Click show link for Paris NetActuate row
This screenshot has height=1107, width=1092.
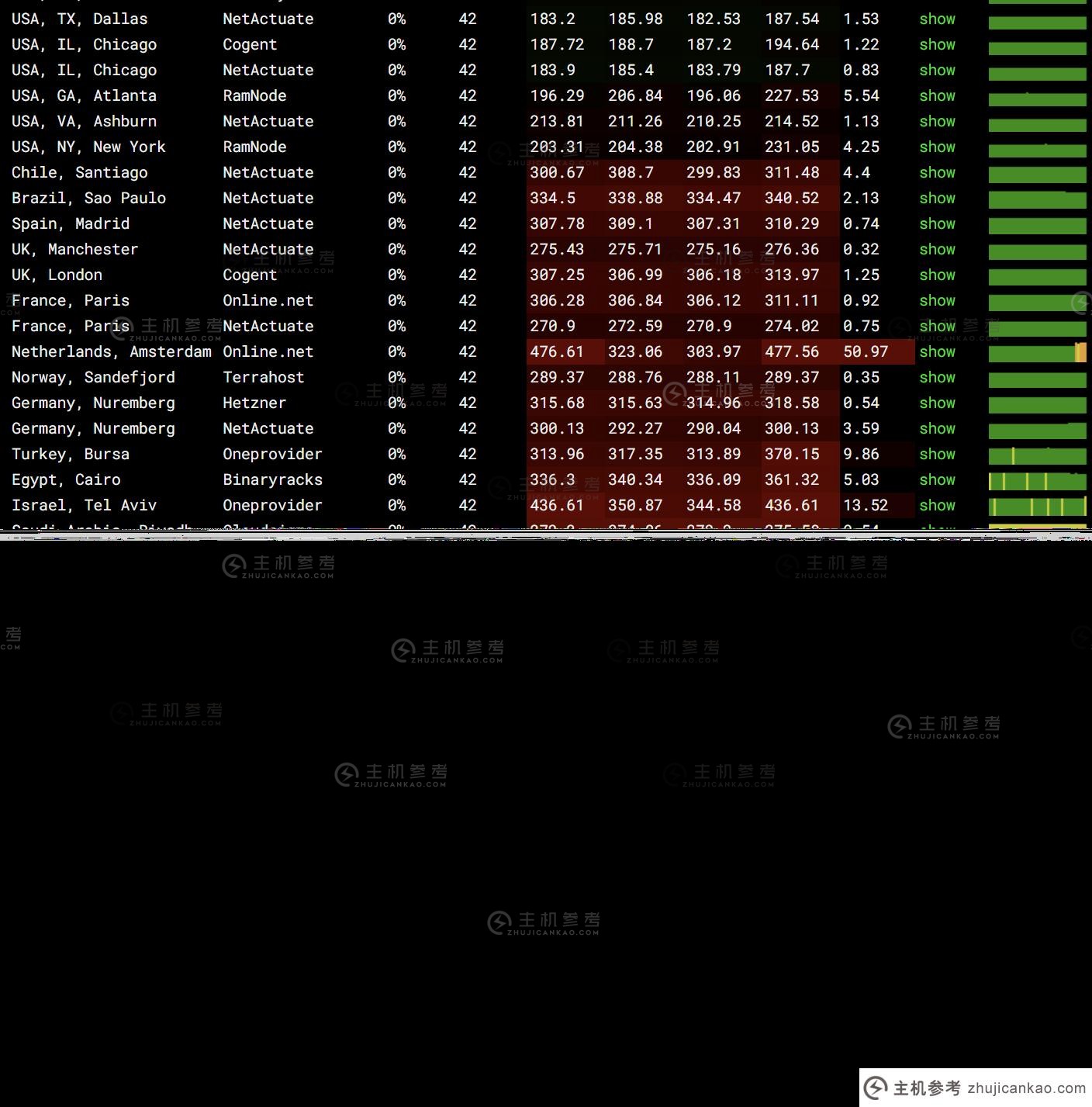point(937,326)
